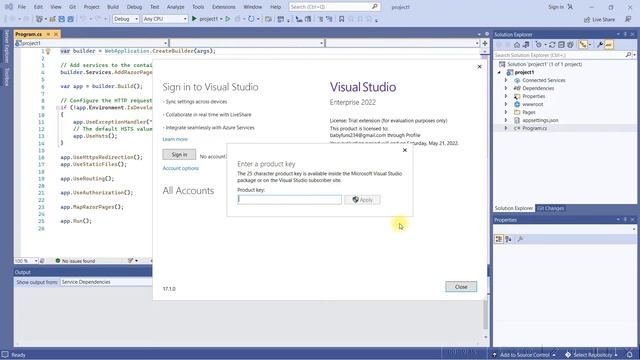Expand the Pages folder node
The width and height of the screenshot is (640, 360).
point(506,112)
